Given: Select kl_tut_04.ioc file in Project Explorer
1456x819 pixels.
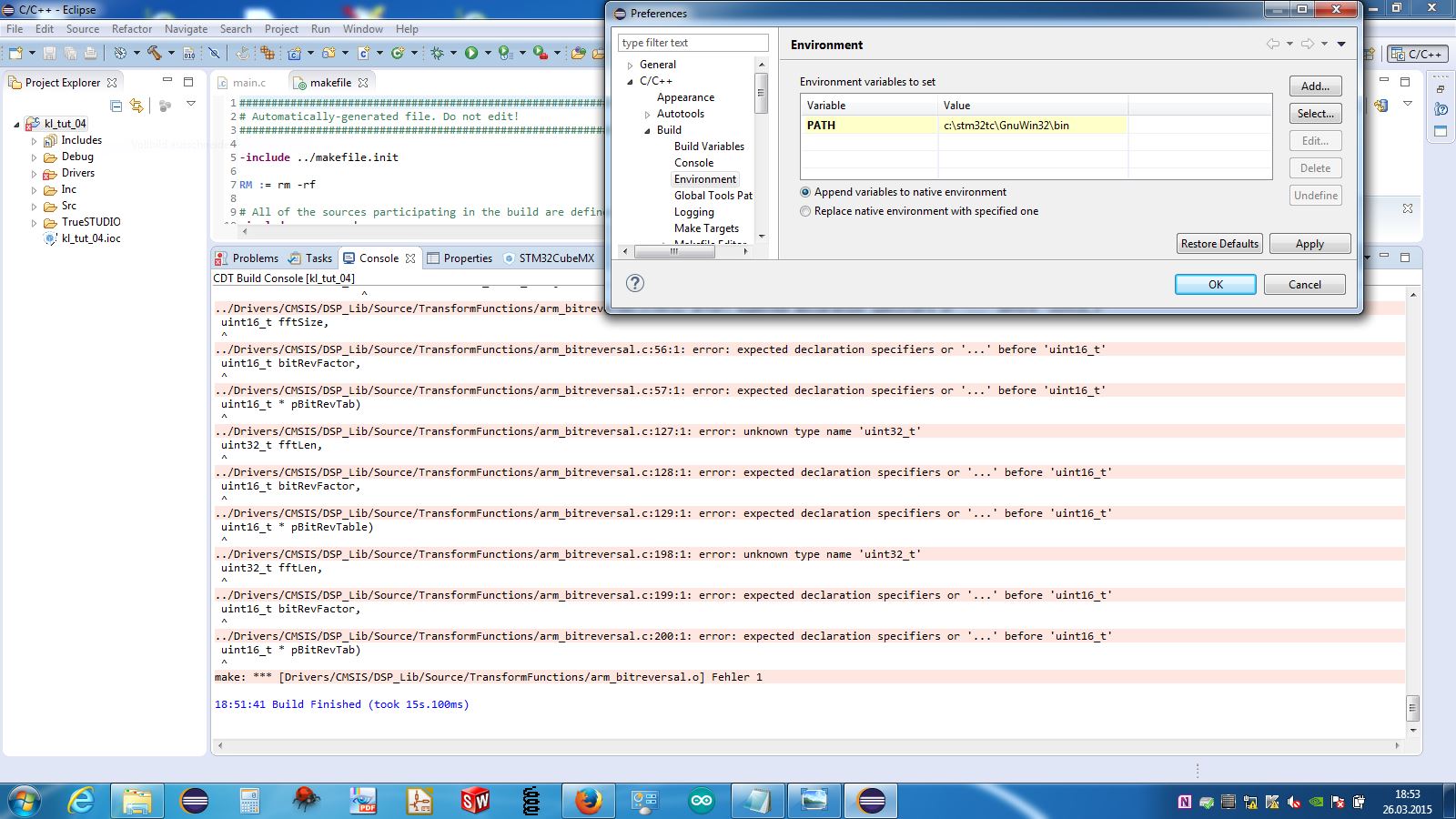Looking at the screenshot, I should pyautogui.click(x=91, y=238).
